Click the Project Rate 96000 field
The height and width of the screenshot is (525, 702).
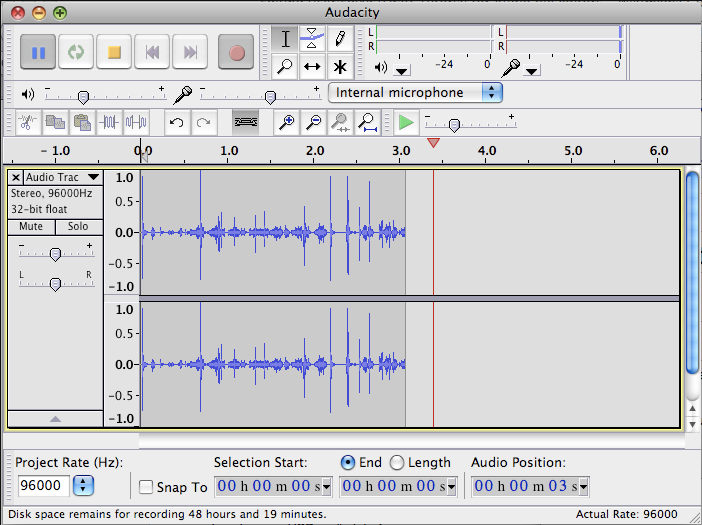tap(43, 486)
